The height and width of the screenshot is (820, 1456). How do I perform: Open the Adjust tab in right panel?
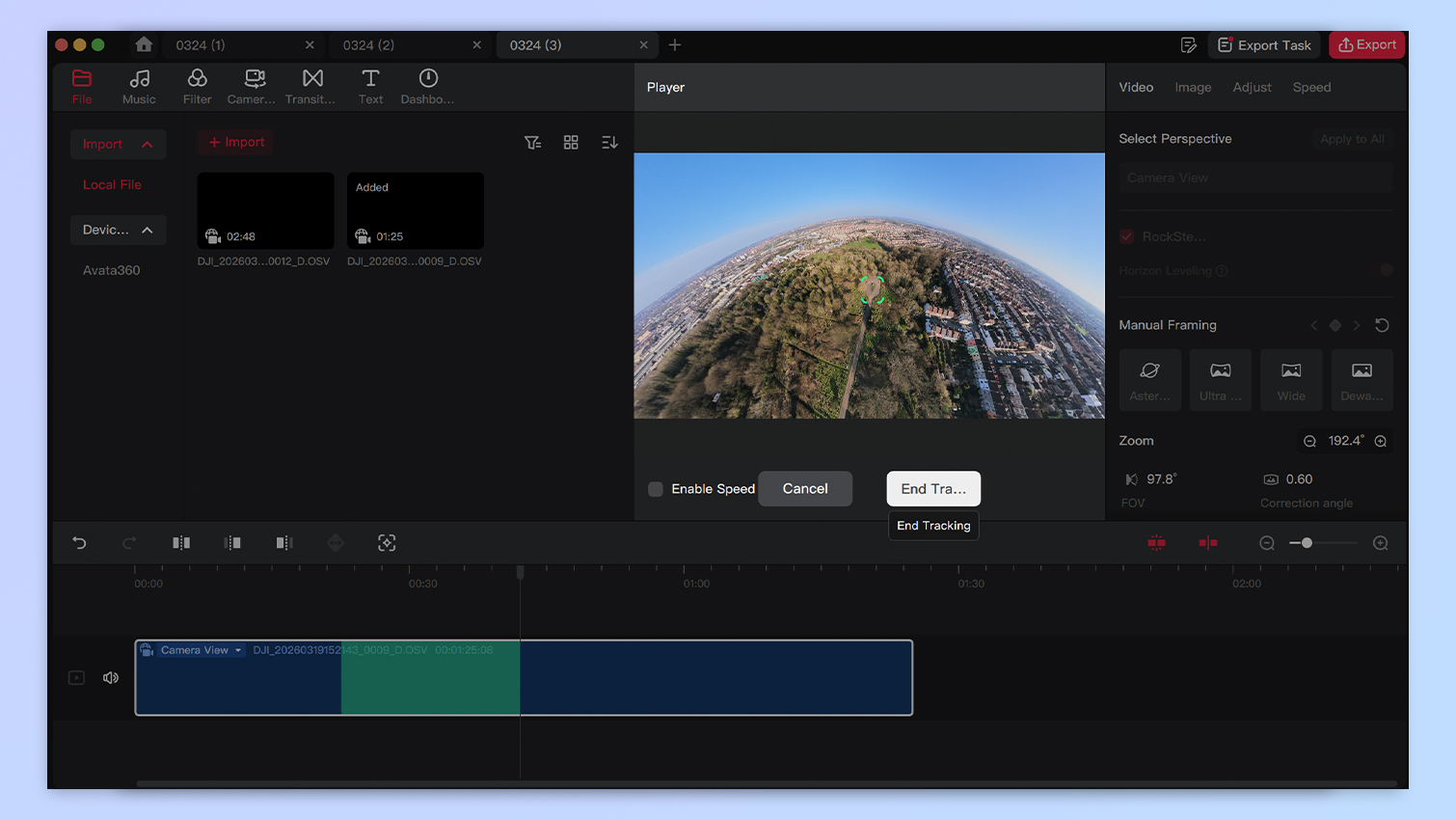point(1252,87)
